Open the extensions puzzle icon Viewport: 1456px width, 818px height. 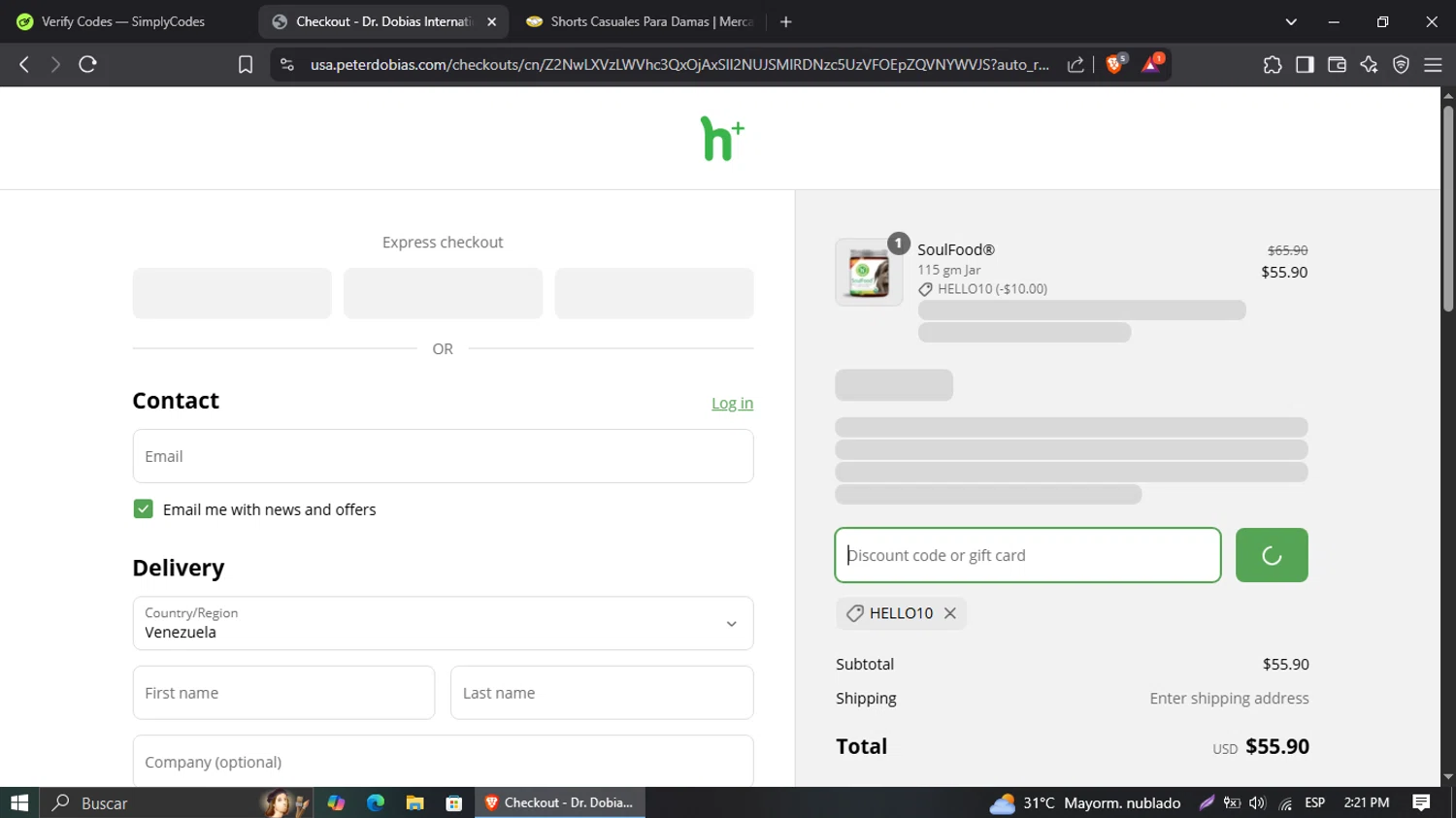(1273, 64)
